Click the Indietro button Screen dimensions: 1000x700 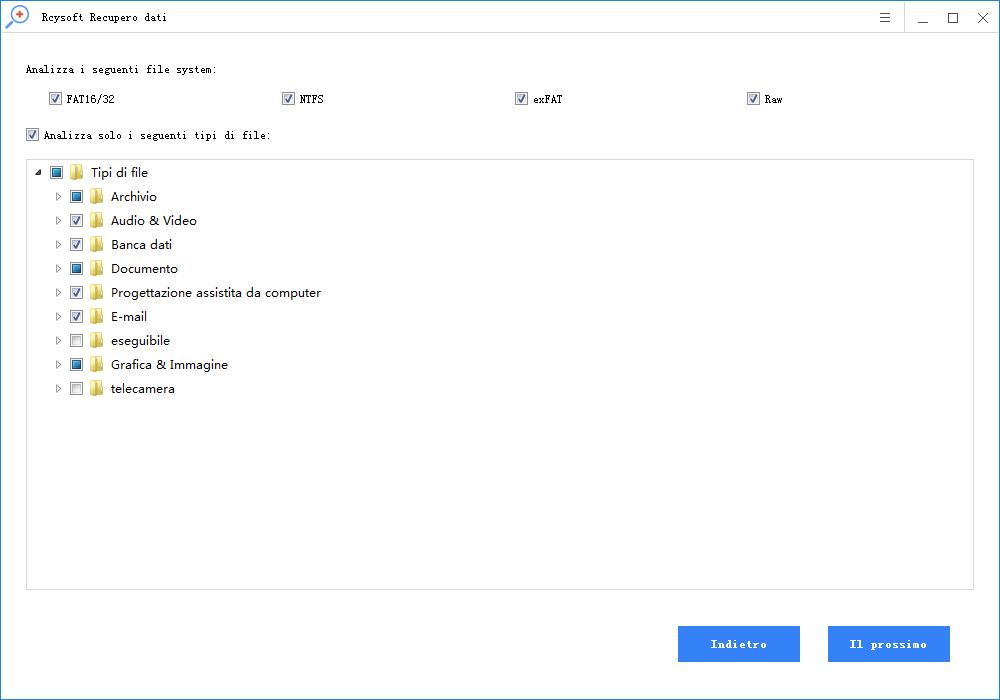click(x=738, y=644)
